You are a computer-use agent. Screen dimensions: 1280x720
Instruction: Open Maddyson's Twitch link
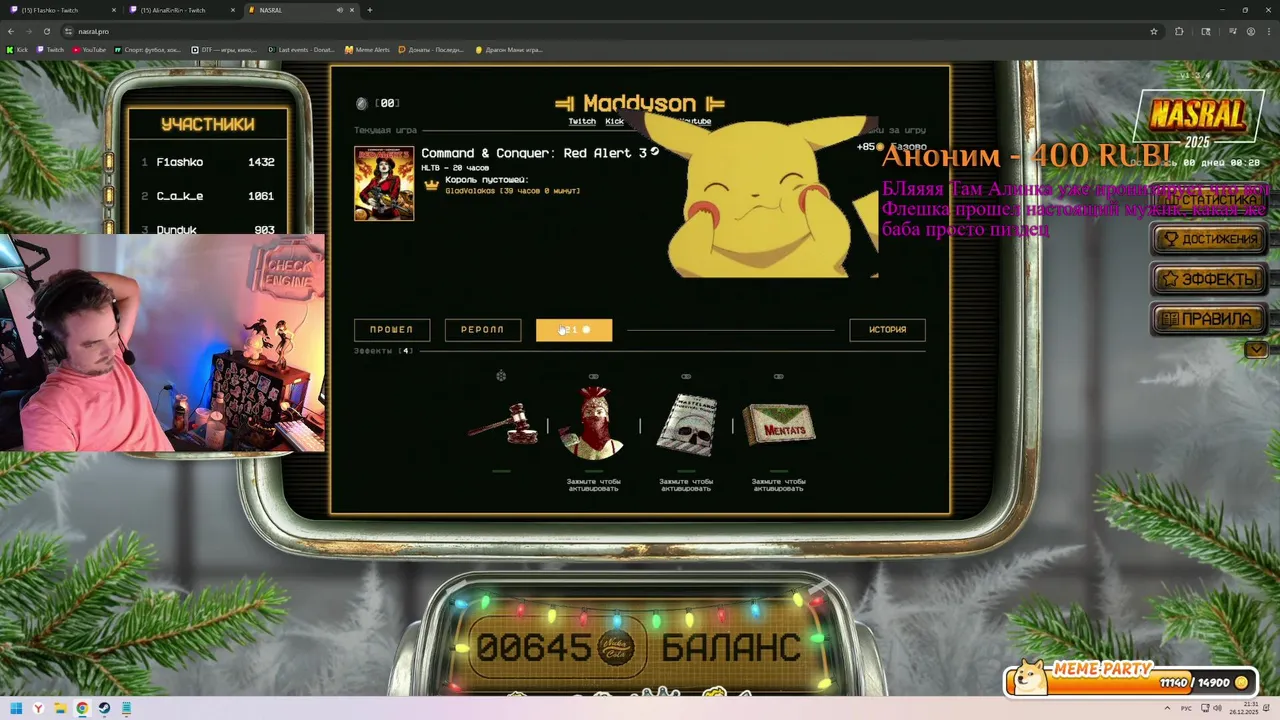582,122
